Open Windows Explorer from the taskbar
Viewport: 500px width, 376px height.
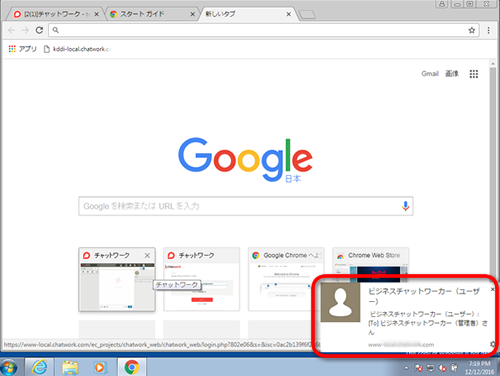tap(70, 367)
